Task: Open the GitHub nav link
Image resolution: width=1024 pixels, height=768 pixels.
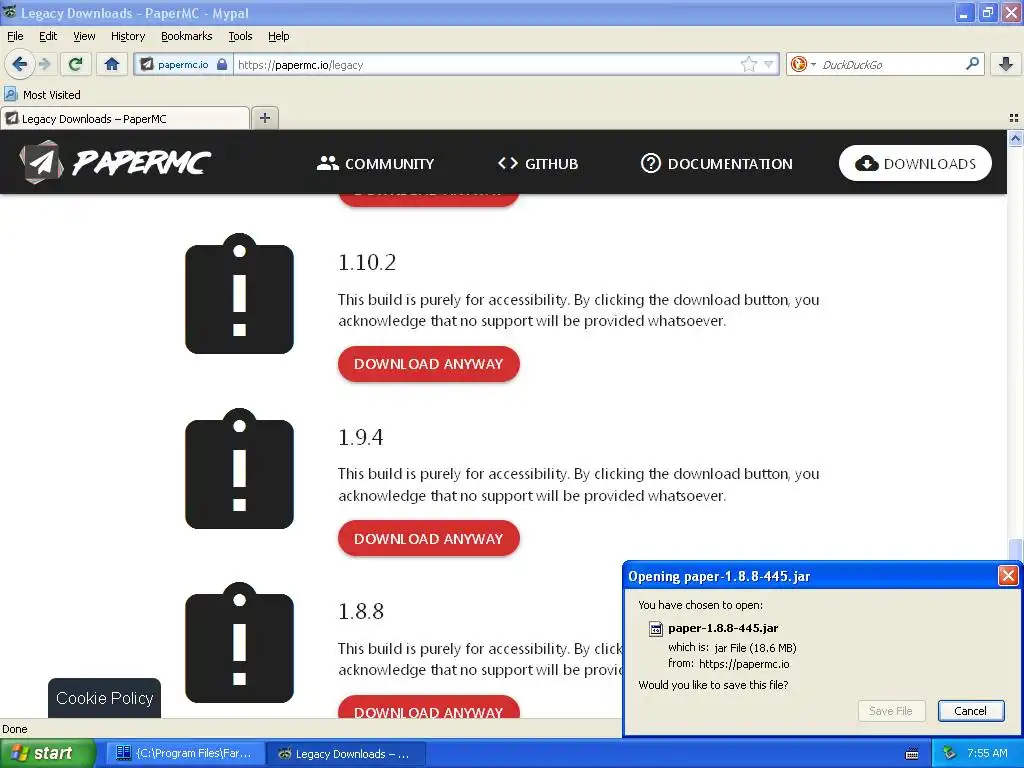Action: click(538, 164)
